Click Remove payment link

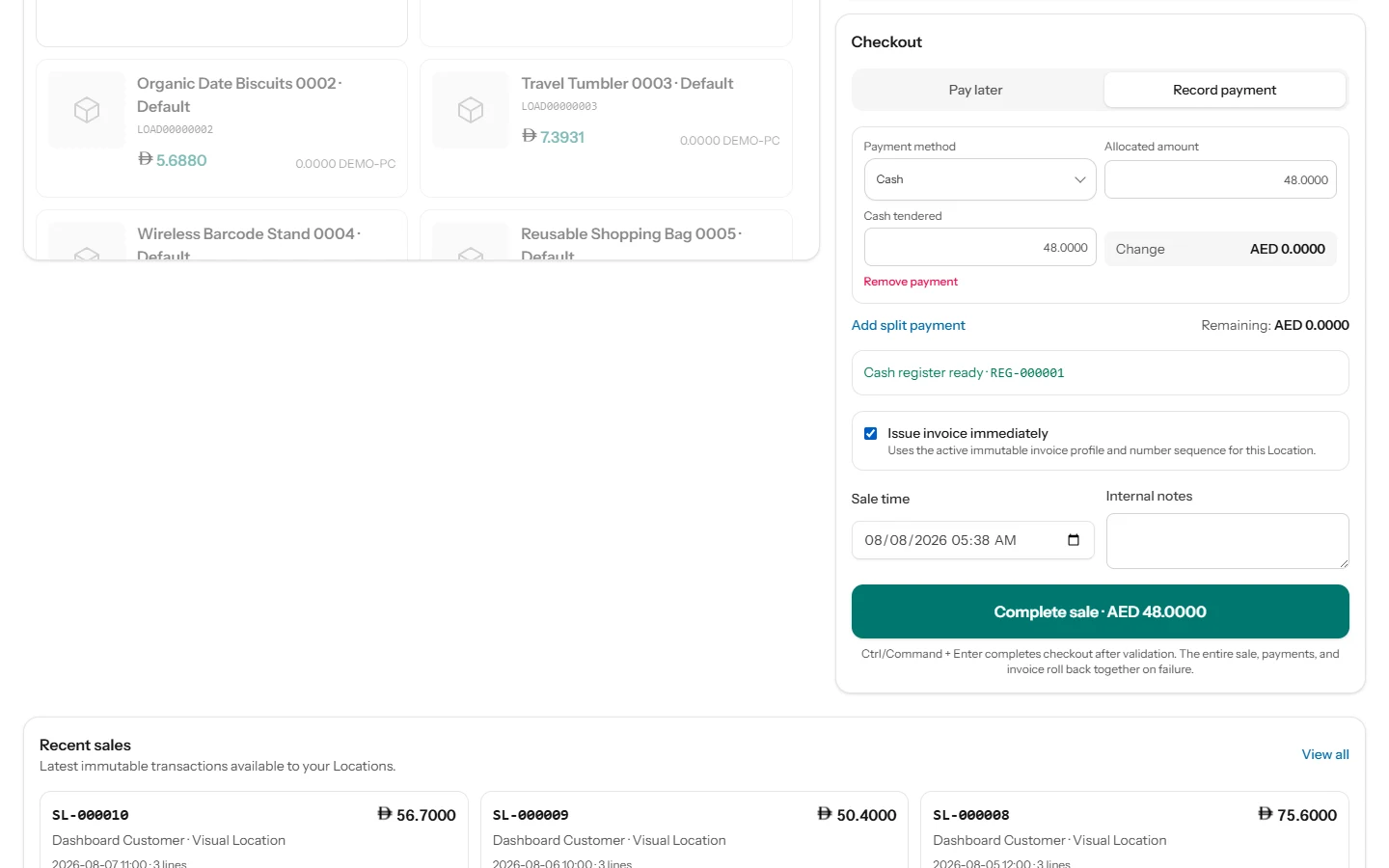pos(911,282)
